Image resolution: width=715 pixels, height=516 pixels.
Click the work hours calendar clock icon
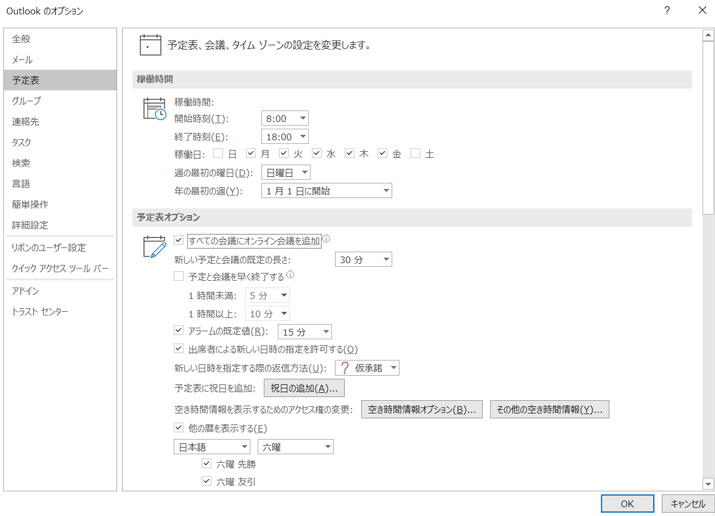coord(154,109)
